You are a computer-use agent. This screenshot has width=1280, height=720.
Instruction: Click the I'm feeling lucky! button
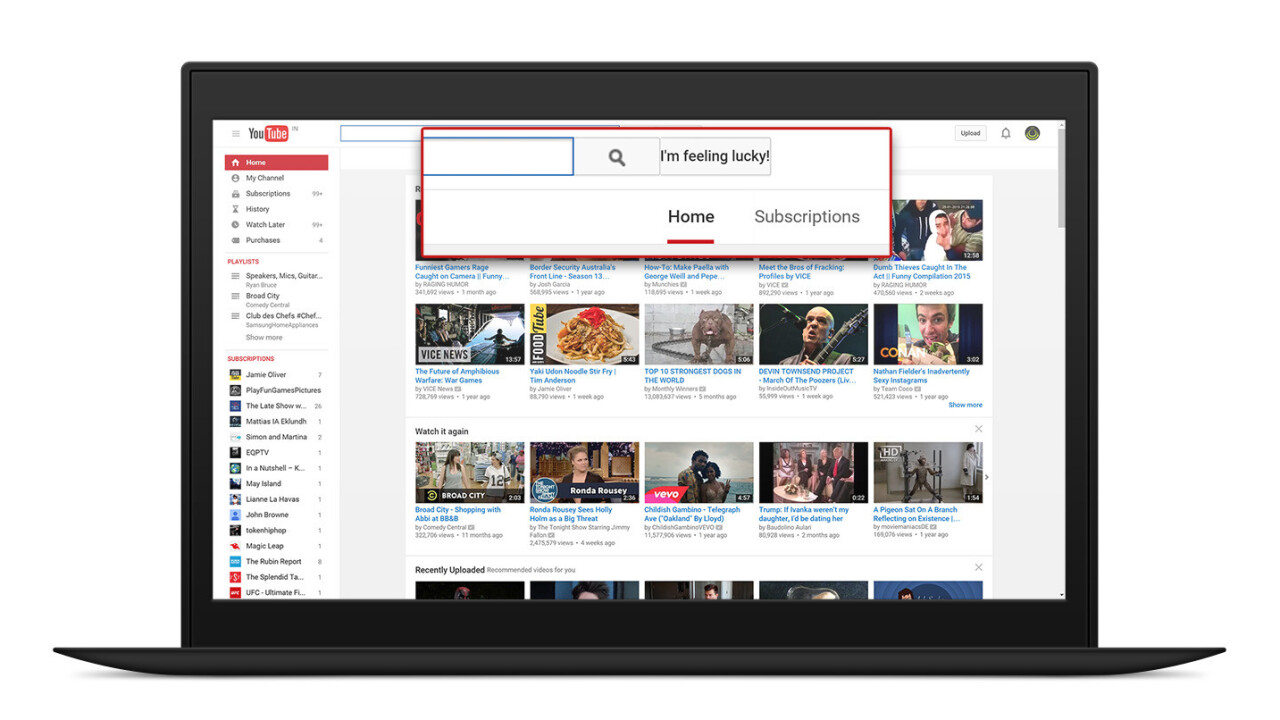point(715,157)
